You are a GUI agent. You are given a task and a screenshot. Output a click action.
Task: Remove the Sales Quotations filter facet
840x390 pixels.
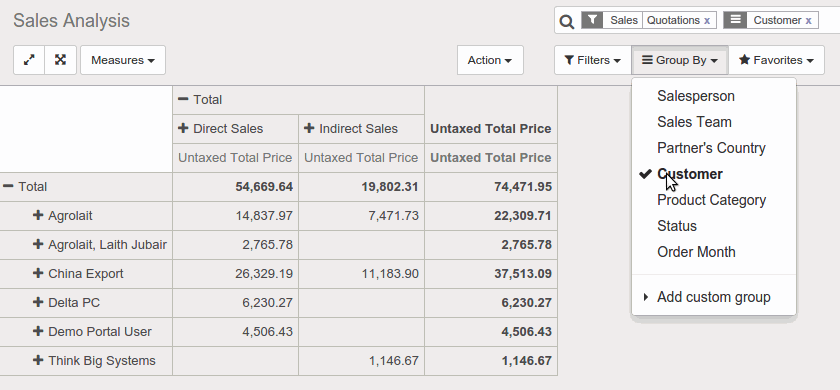707,20
